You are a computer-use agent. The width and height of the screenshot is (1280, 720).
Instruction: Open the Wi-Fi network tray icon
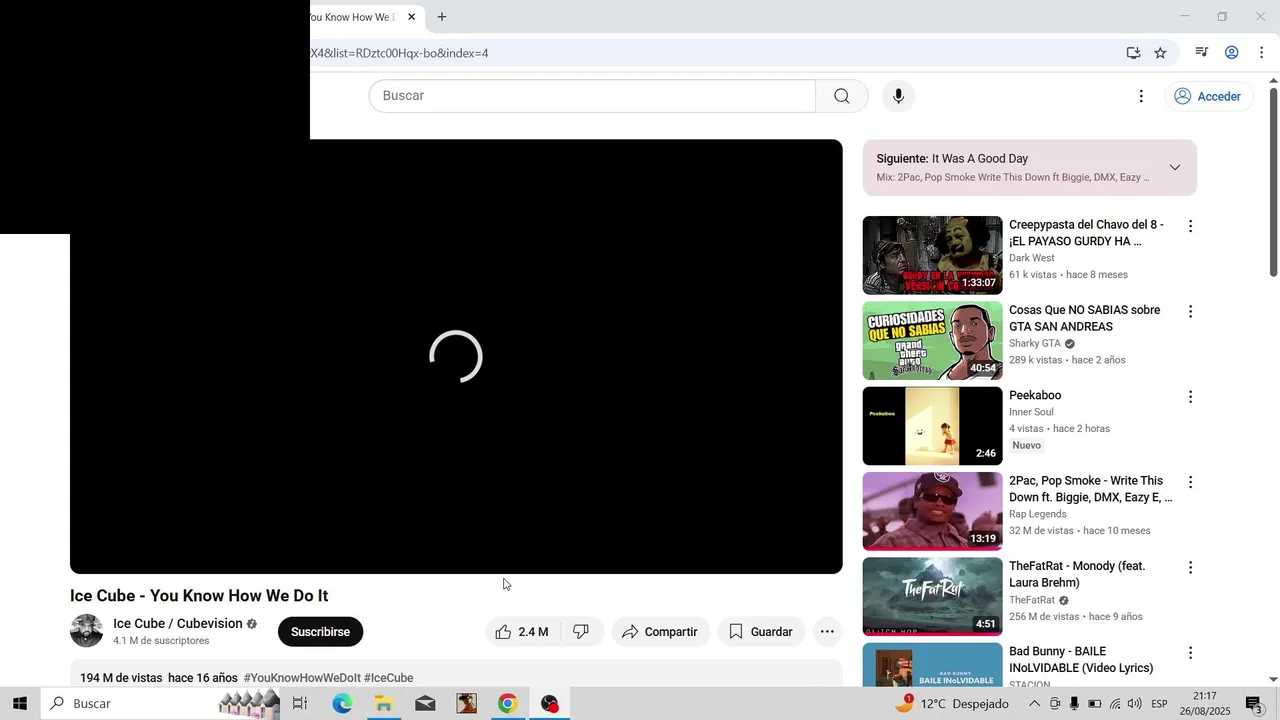1115,704
